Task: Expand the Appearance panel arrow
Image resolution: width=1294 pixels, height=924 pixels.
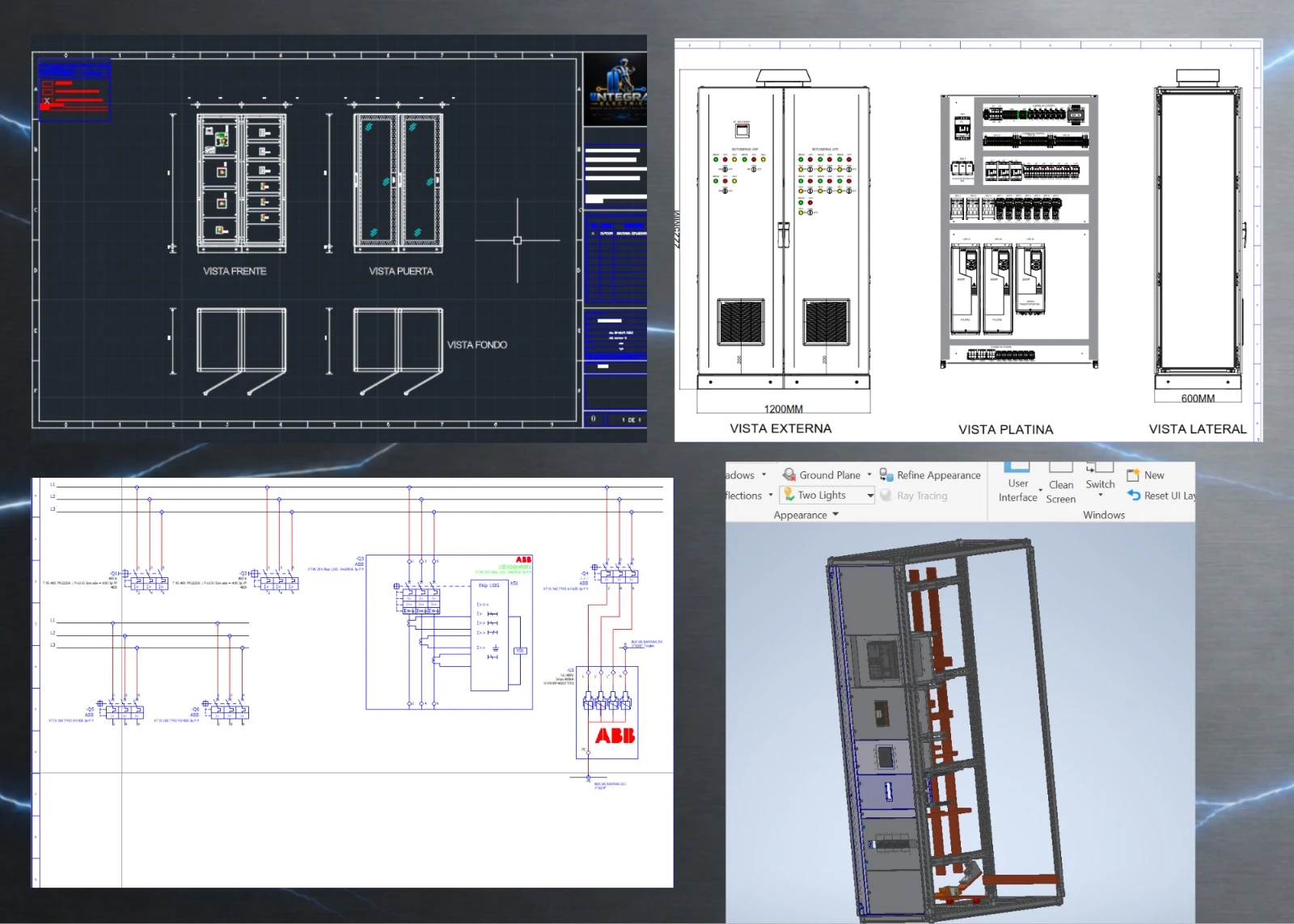Action: 835,514
